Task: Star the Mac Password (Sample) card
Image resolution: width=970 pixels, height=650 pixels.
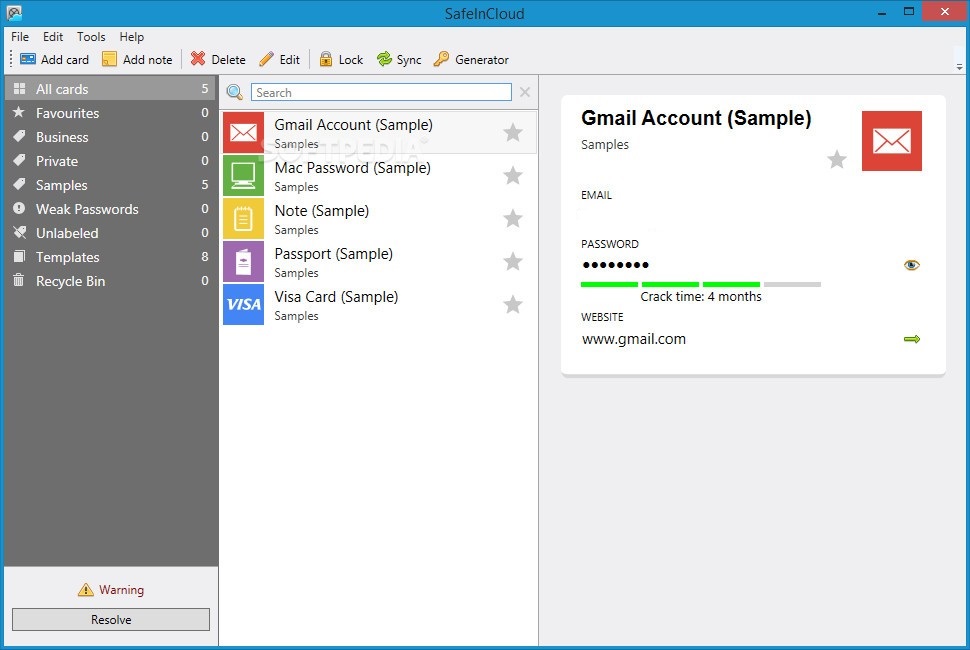Action: [x=512, y=176]
